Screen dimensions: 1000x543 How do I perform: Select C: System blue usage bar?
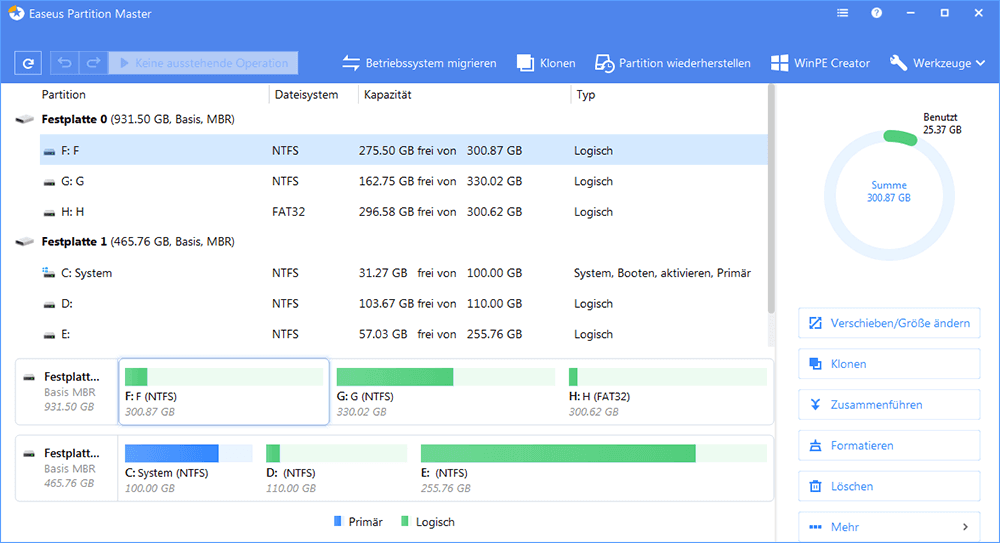tap(189, 453)
